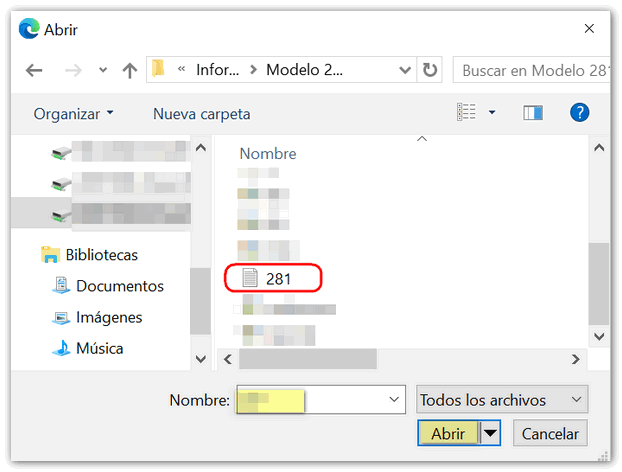Focus the Buscar en Modelo search box

click(x=532, y=71)
